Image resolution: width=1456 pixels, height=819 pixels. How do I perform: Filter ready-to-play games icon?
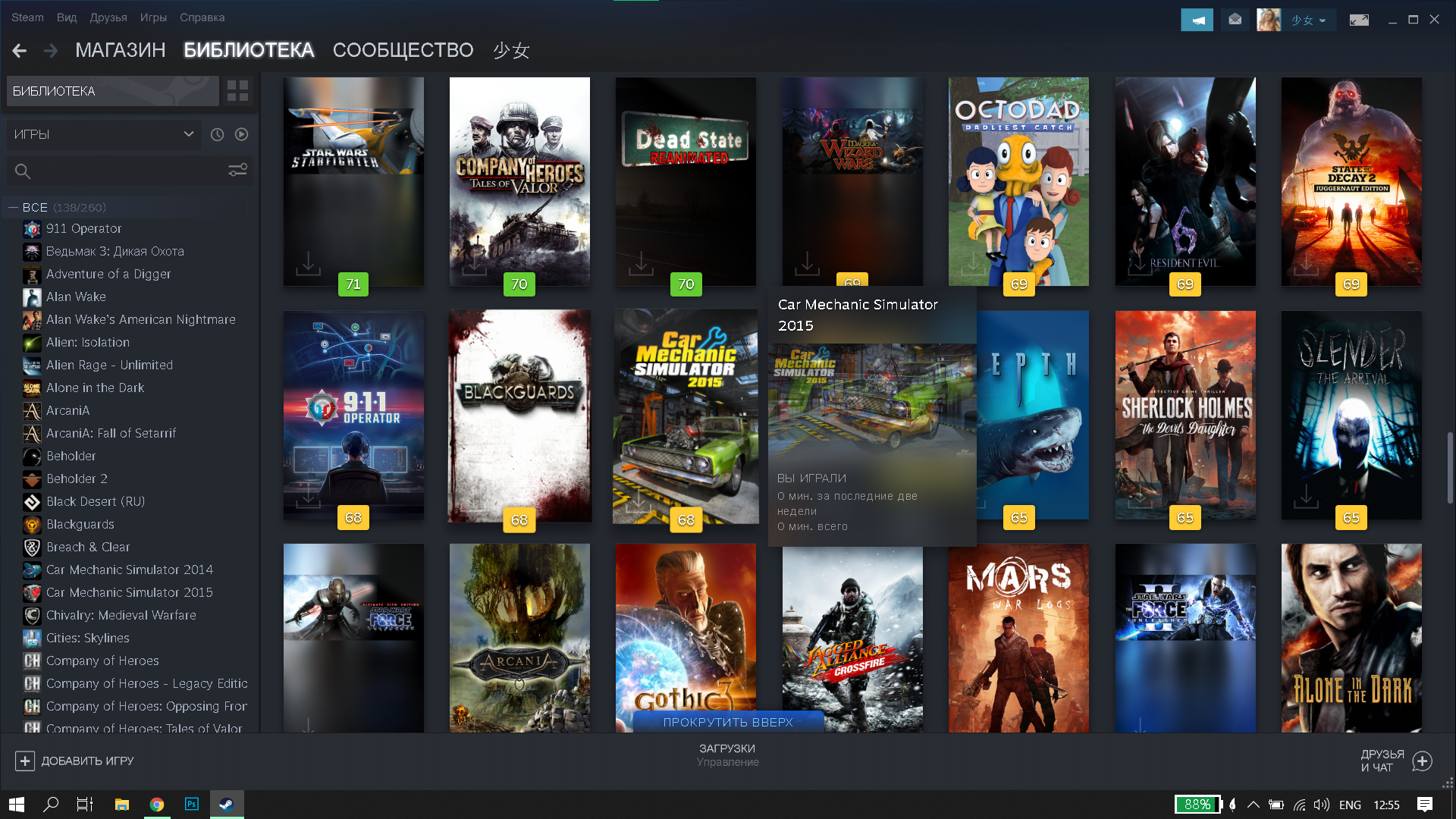coord(241,134)
